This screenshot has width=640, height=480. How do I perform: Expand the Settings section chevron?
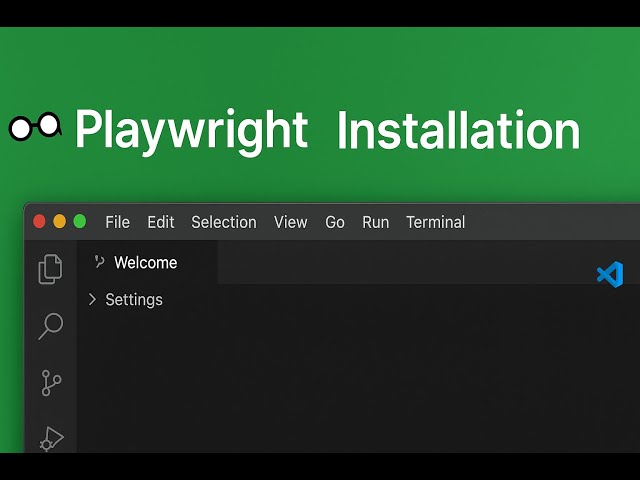[x=92, y=299]
